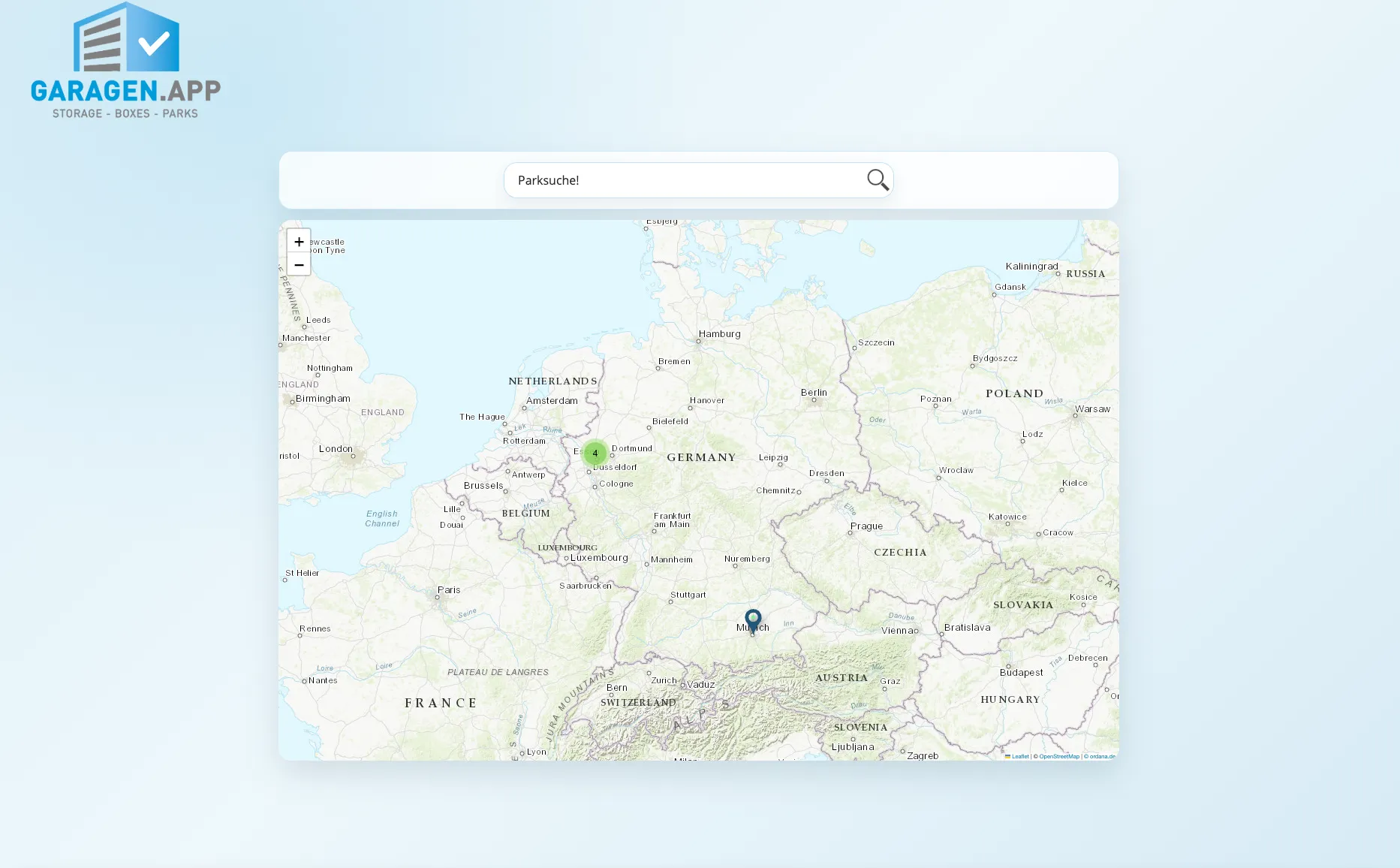Viewport: 1400px width, 868px height.
Task: Click the Poznan label on map
Action: 935,399
